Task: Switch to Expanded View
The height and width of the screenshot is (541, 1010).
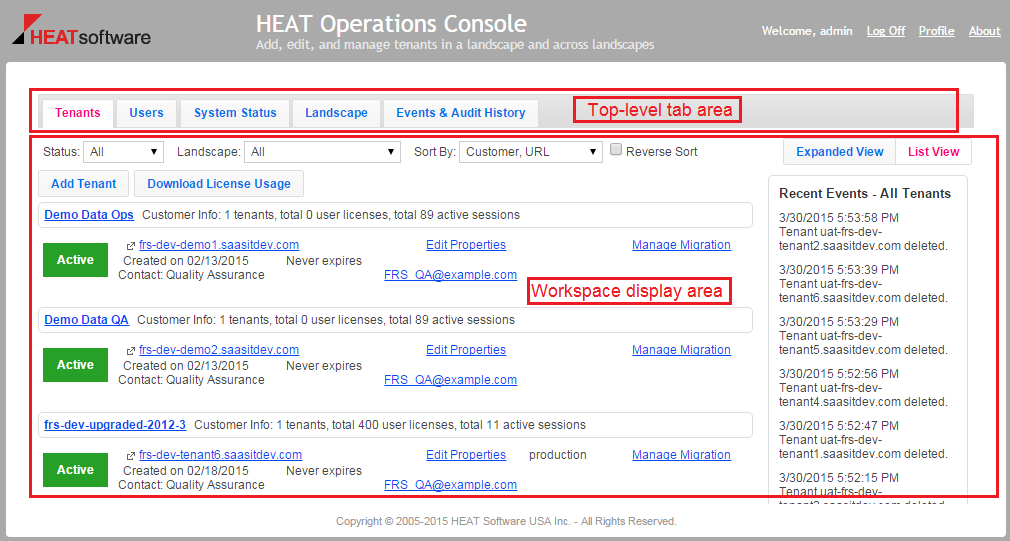Action: point(839,152)
